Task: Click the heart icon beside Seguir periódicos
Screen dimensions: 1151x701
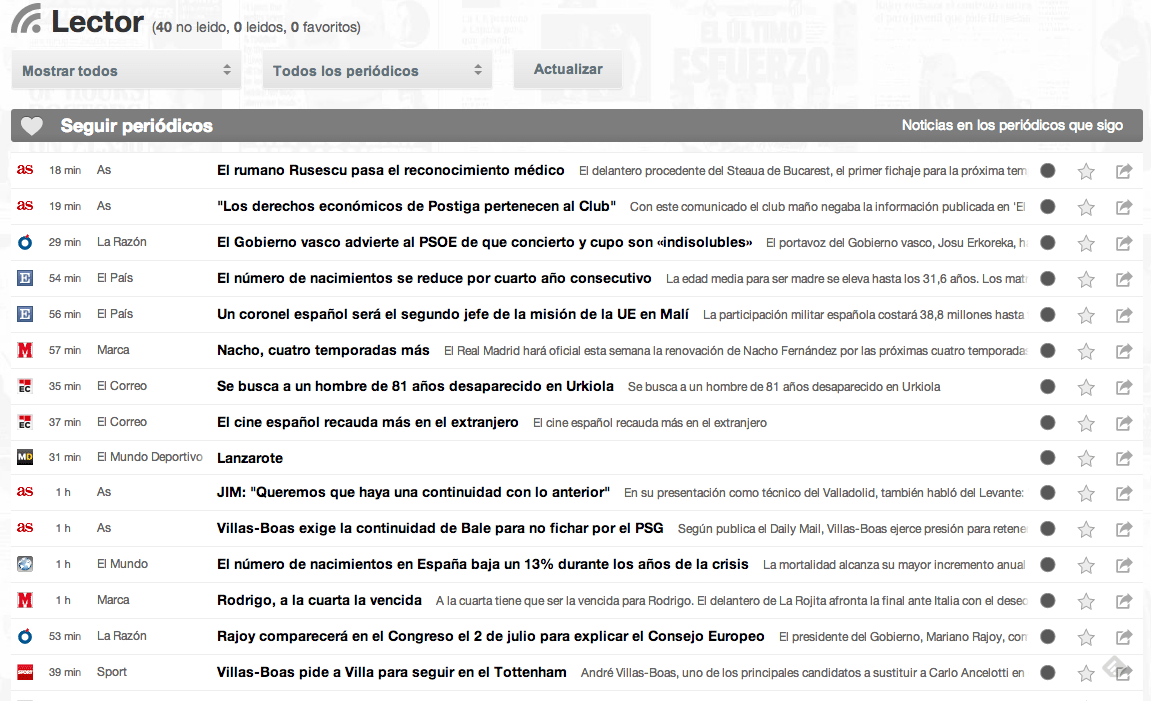Action: [32, 126]
